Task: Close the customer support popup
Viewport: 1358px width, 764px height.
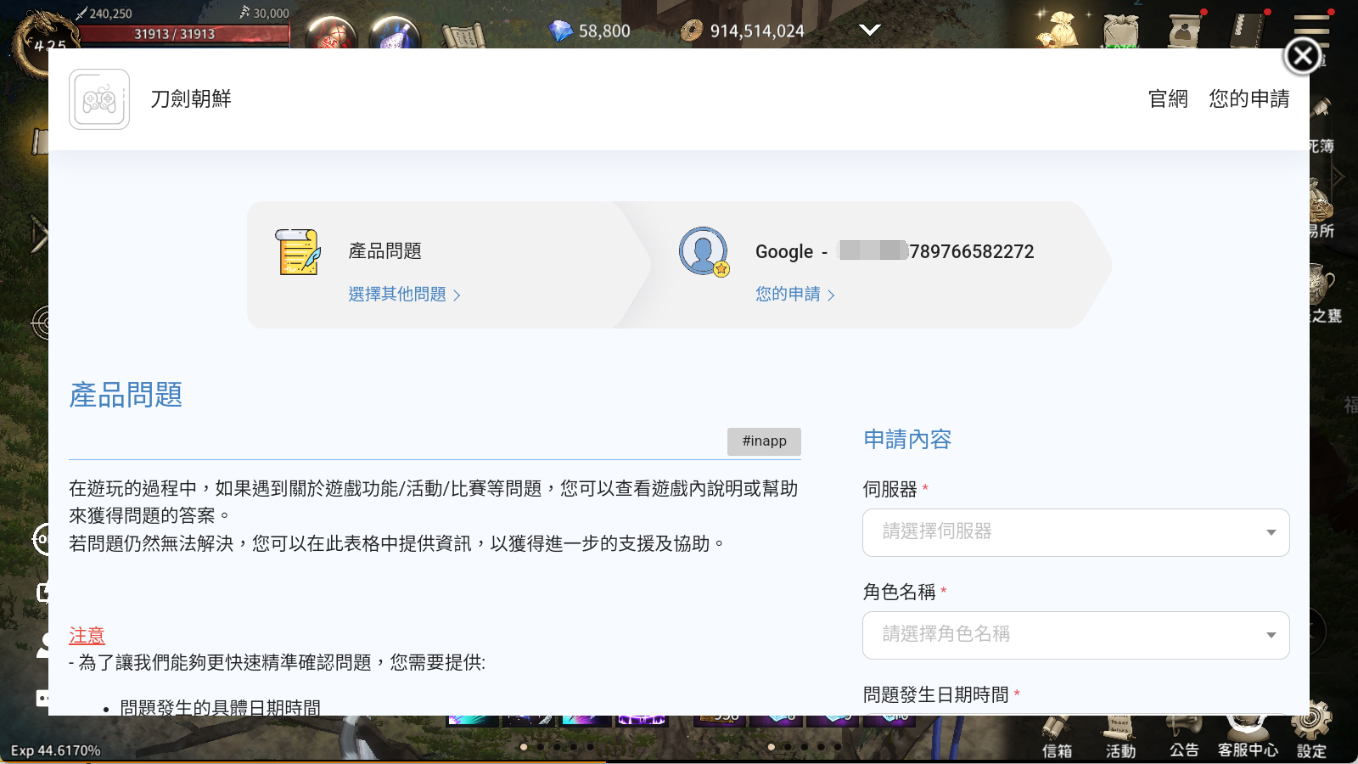Action: (x=1302, y=56)
